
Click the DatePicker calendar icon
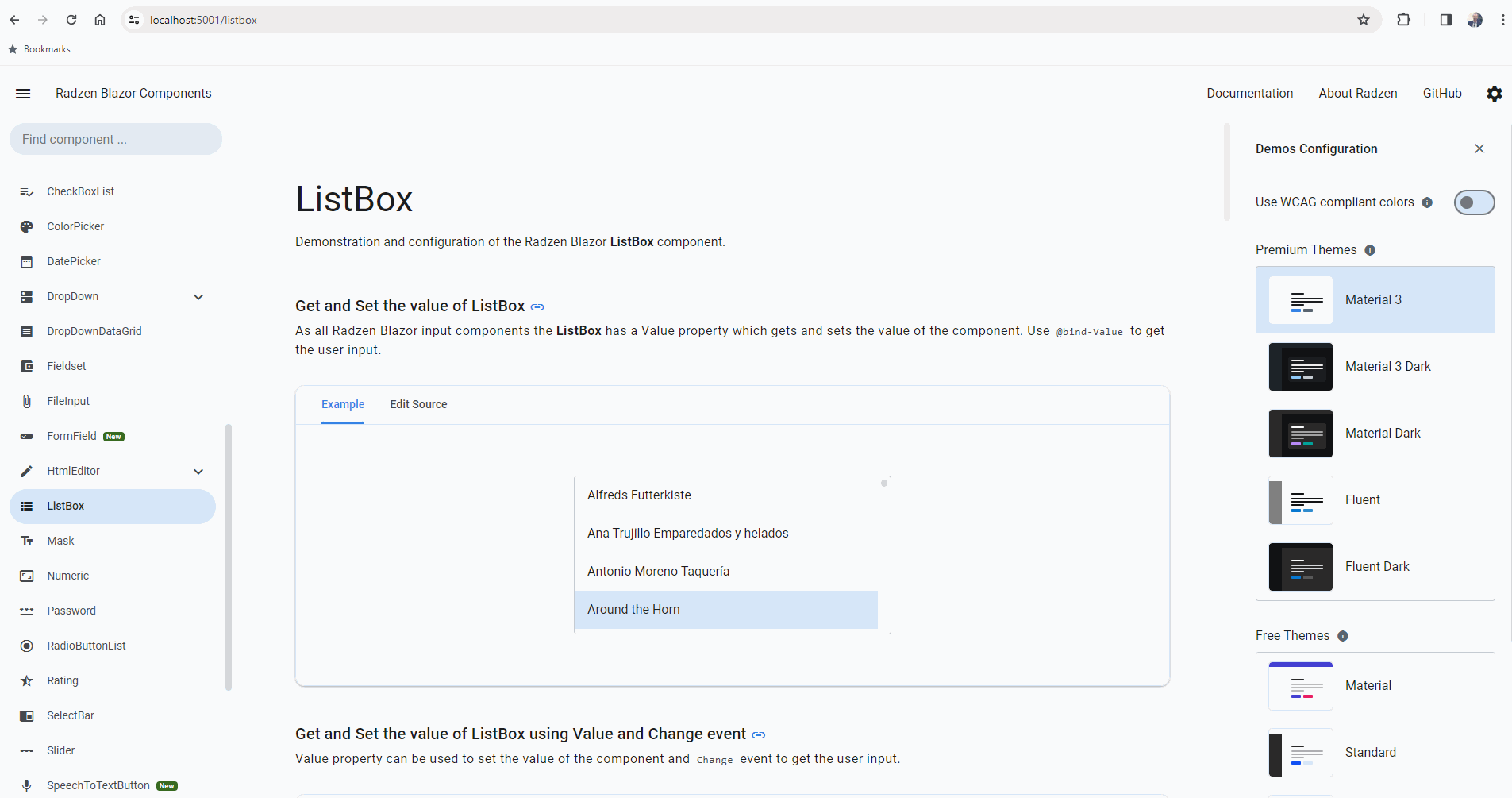[x=26, y=261]
